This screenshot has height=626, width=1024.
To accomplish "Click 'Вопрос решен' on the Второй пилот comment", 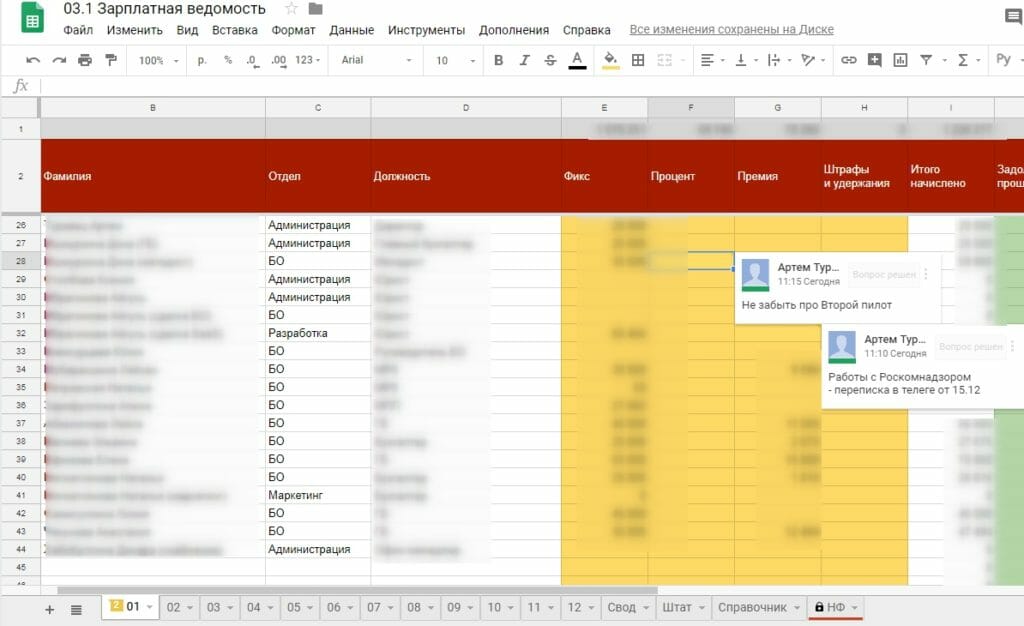I will coord(883,274).
